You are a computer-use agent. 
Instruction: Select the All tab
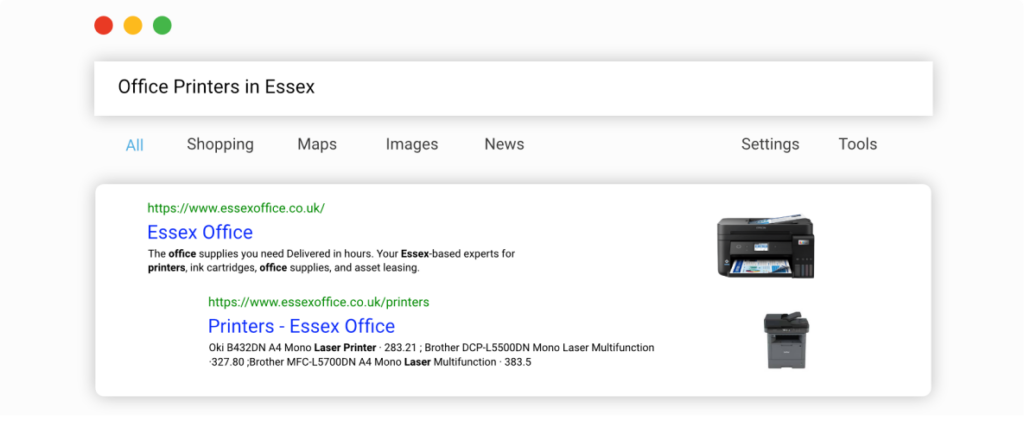click(x=135, y=145)
